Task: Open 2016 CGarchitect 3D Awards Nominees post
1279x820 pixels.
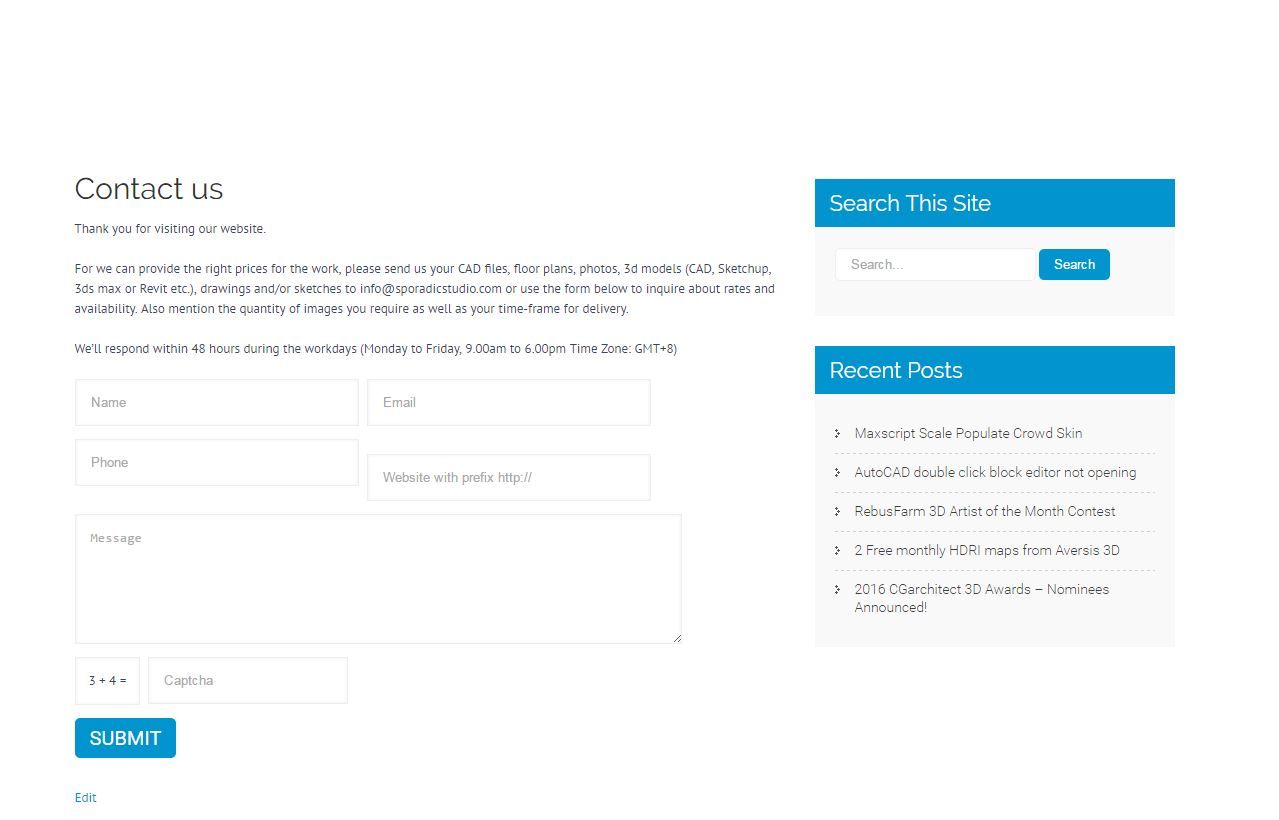Action: click(x=982, y=598)
